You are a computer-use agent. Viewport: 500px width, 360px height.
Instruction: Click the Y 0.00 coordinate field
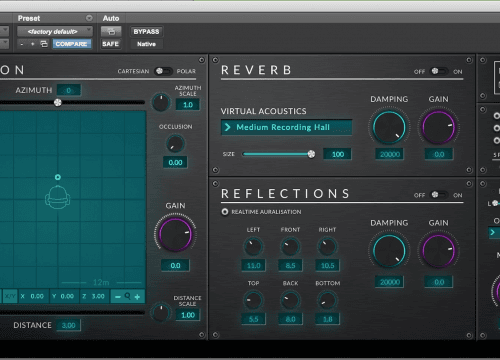pyautogui.click(x=63, y=296)
